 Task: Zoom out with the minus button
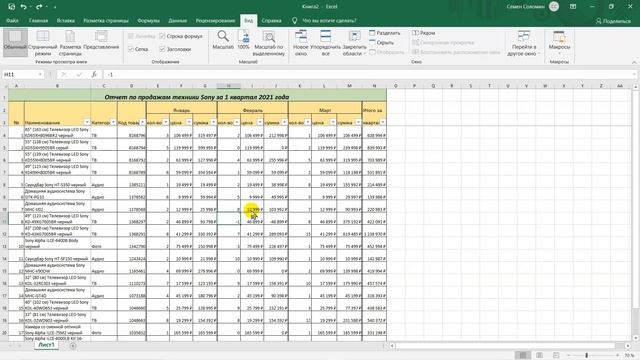tap(568, 356)
